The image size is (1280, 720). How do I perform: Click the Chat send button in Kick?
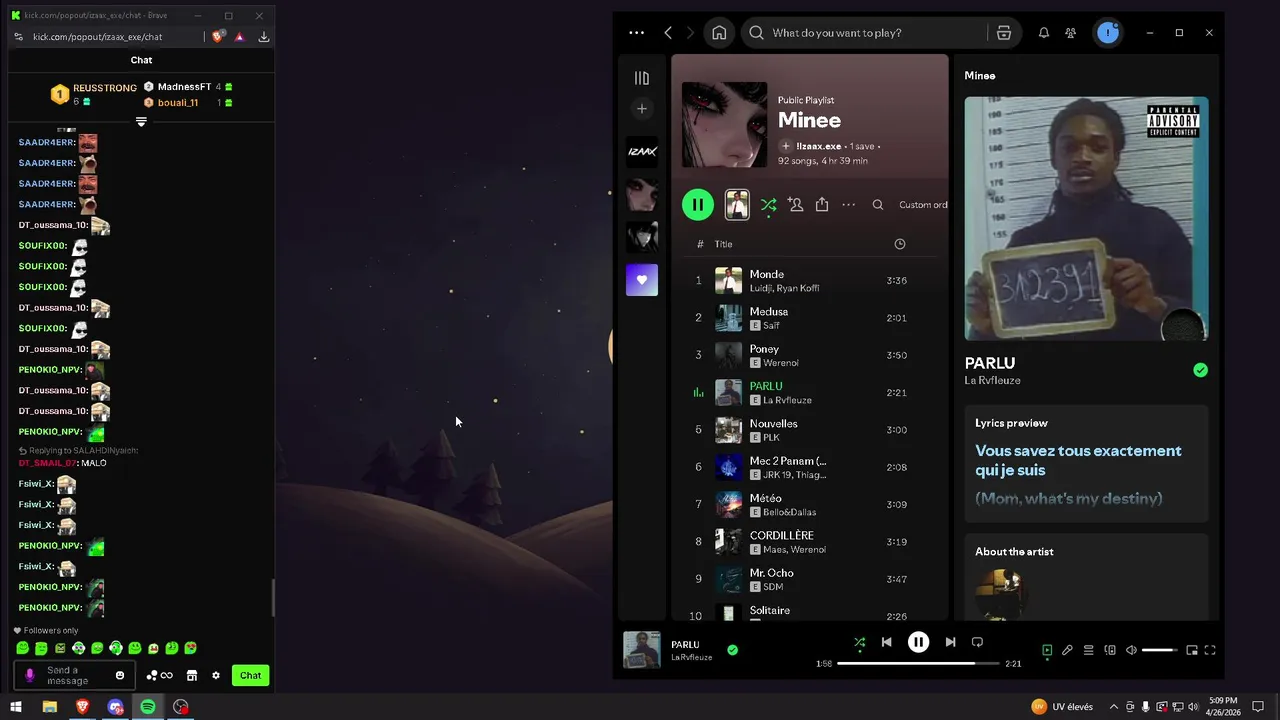coord(250,675)
